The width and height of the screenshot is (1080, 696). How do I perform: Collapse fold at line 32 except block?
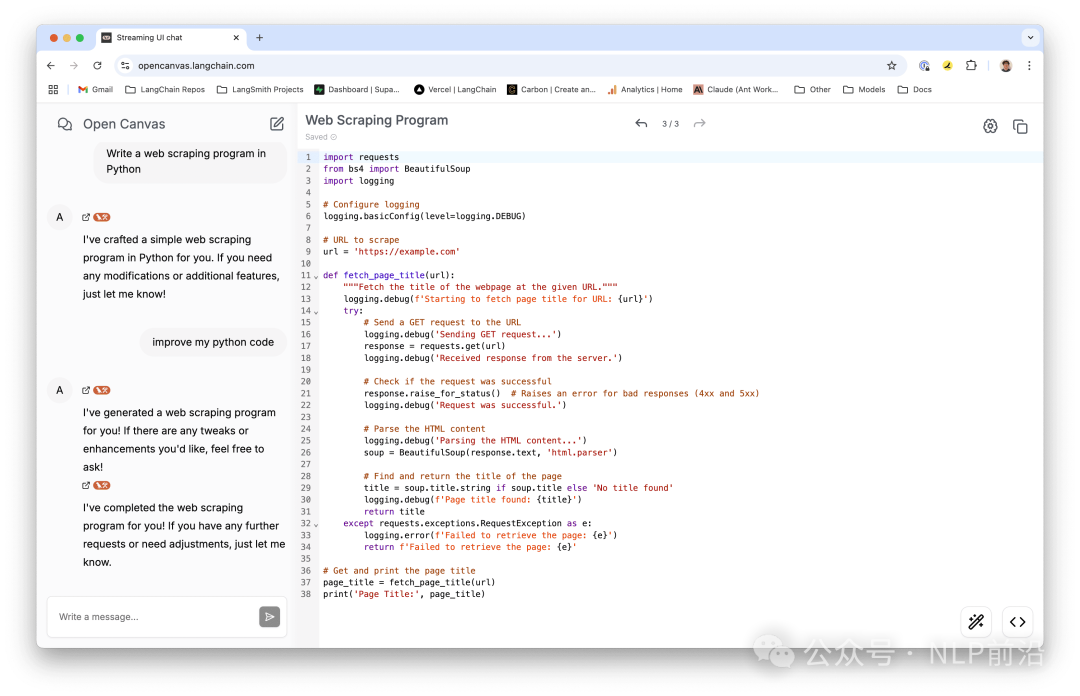316,524
